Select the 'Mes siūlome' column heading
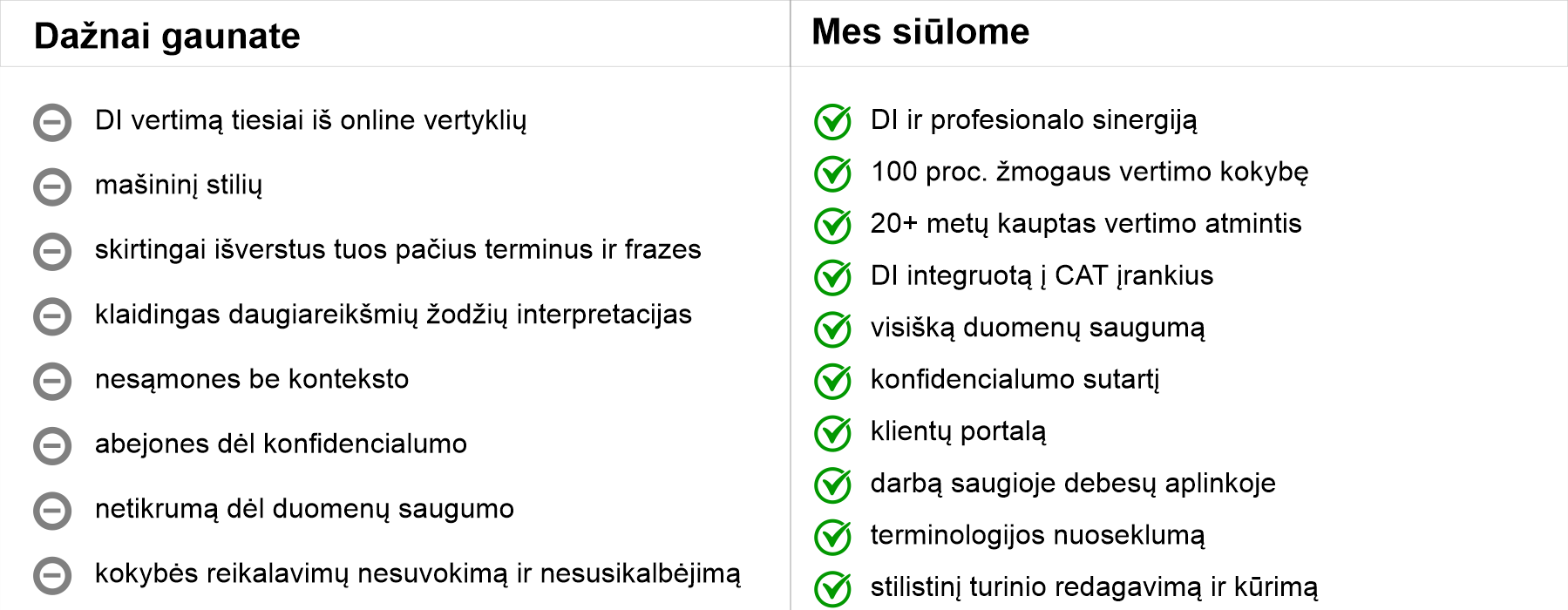 tap(920, 32)
